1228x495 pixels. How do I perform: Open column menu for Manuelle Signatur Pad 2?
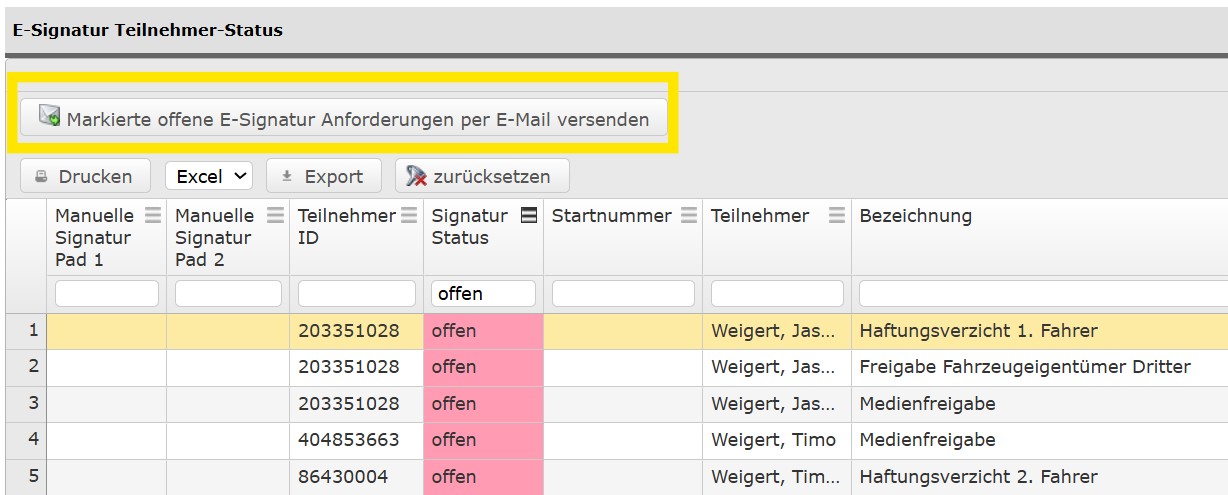point(275,215)
